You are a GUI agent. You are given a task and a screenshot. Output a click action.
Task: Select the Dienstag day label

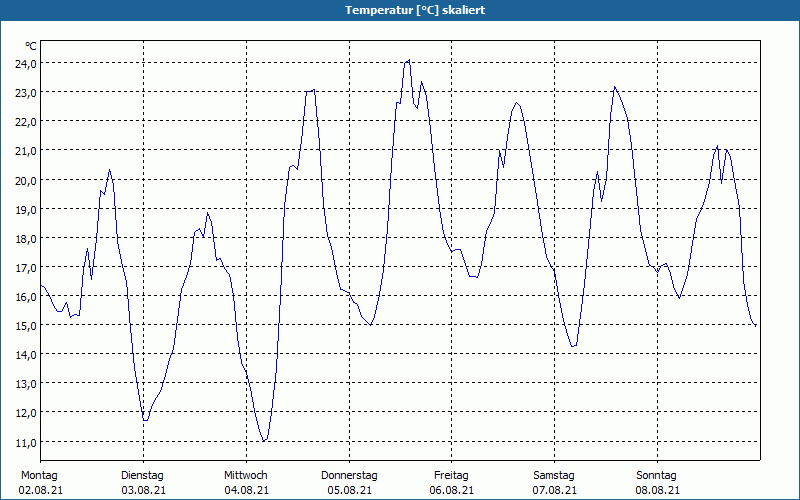coord(142,475)
